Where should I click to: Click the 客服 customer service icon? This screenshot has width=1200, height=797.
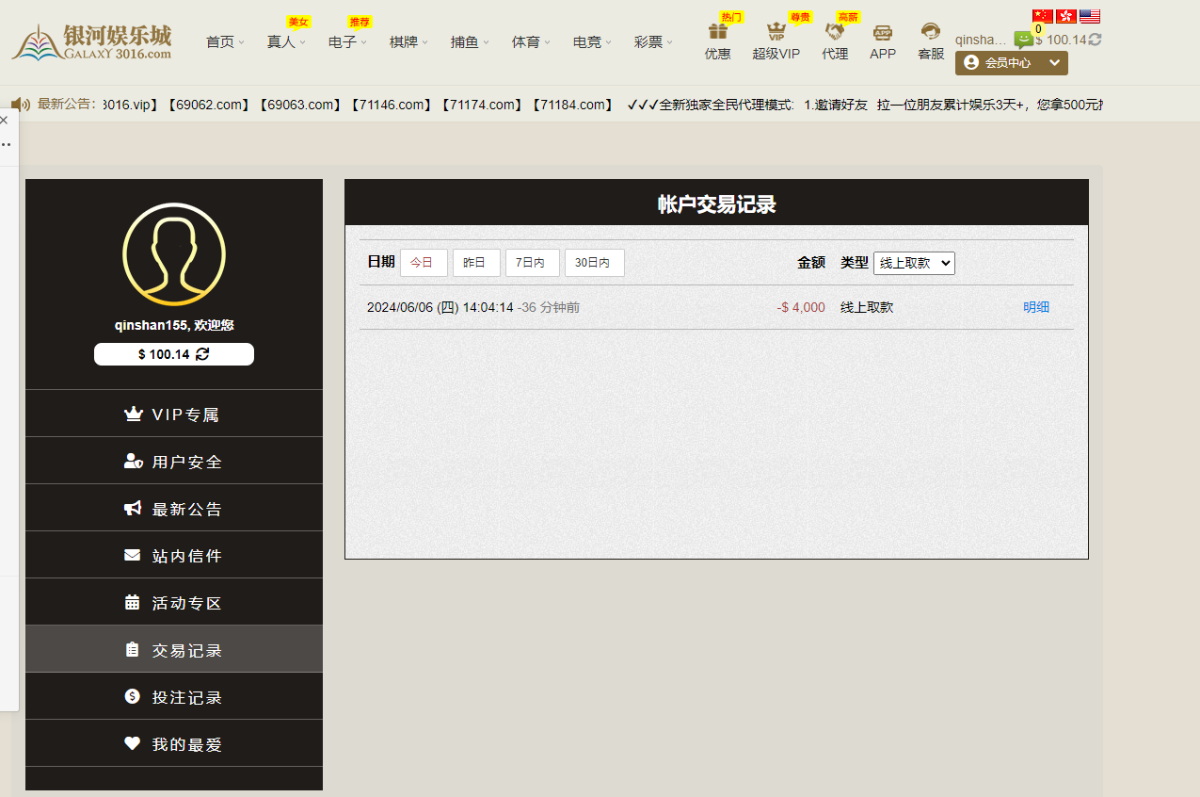(930, 32)
